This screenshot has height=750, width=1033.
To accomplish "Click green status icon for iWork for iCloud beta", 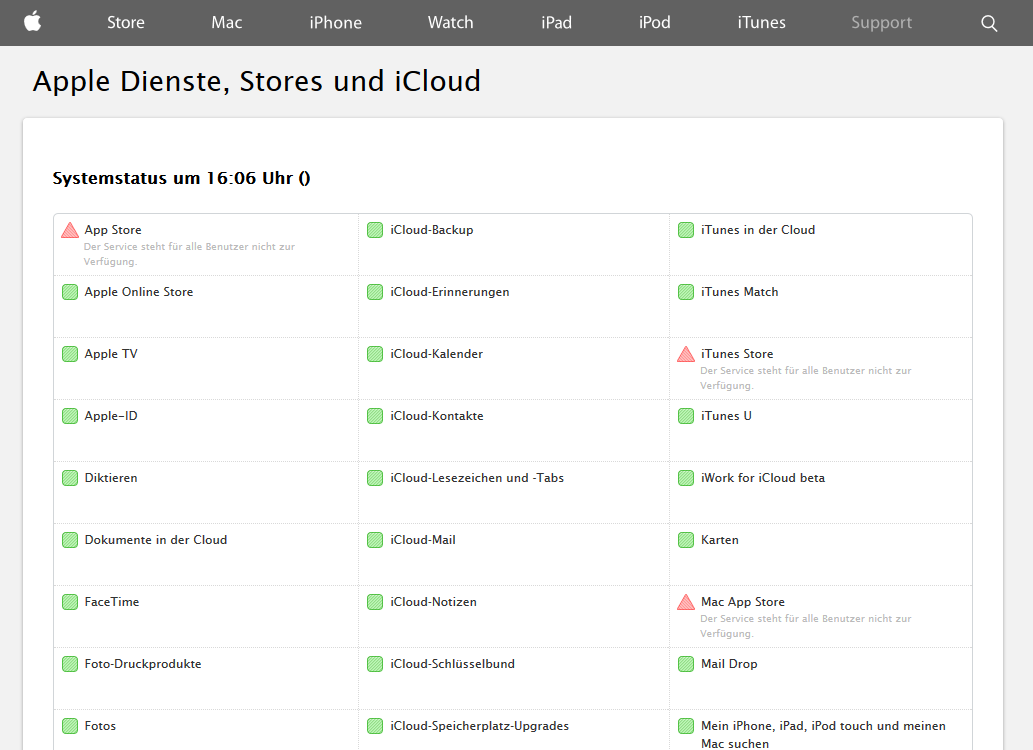I will [x=686, y=478].
